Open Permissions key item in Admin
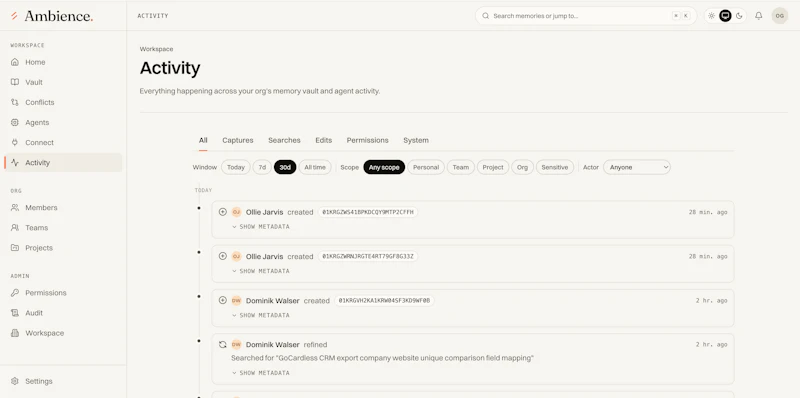 coord(63,293)
